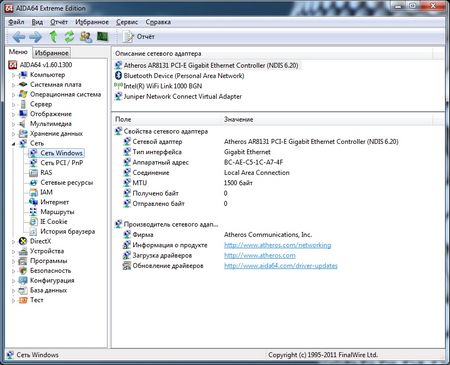450x365 pixels.
Task: Select the DirectX icon in tree
Action: (x=23, y=241)
